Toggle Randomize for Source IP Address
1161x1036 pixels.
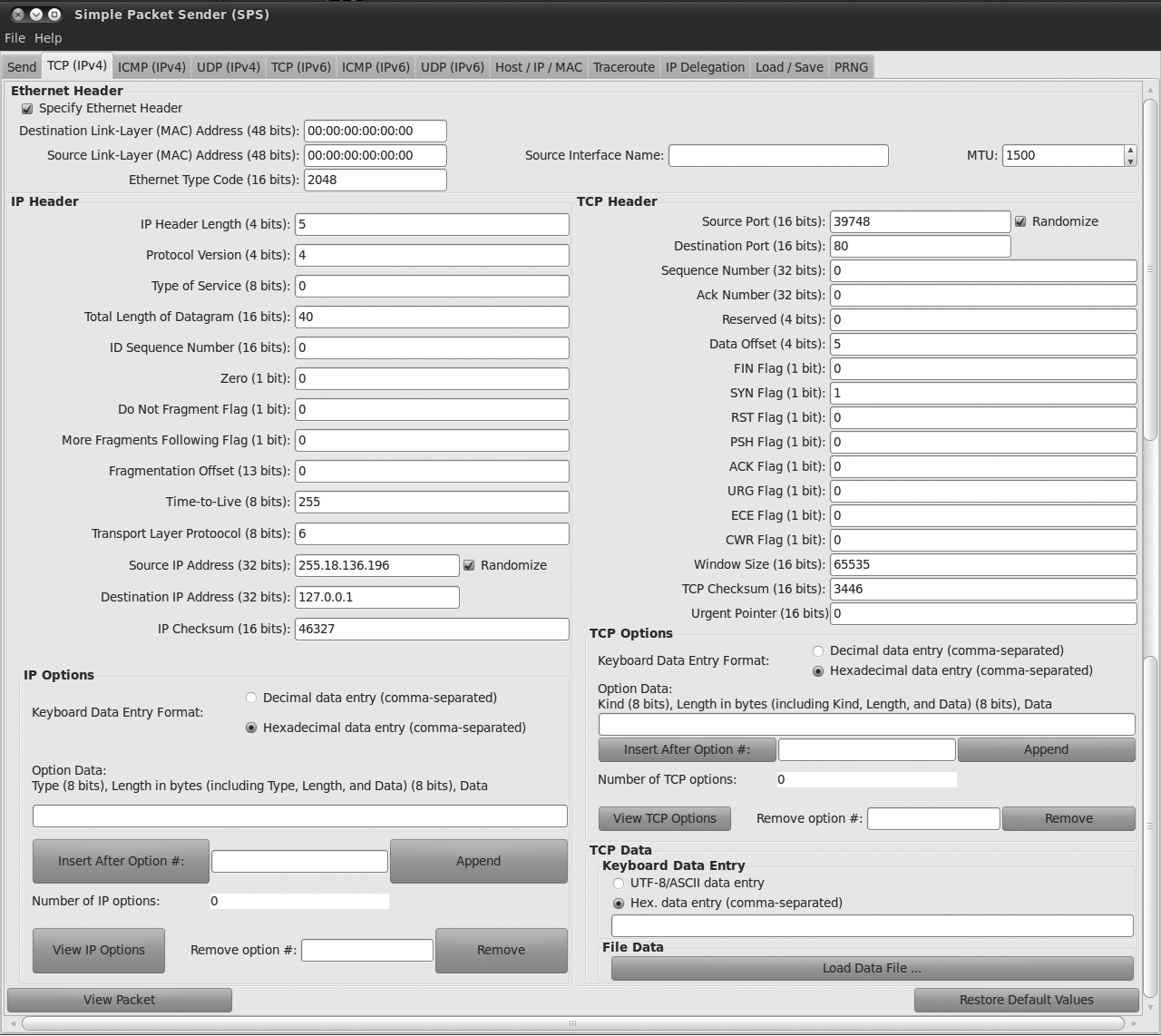tap(469, 565)
